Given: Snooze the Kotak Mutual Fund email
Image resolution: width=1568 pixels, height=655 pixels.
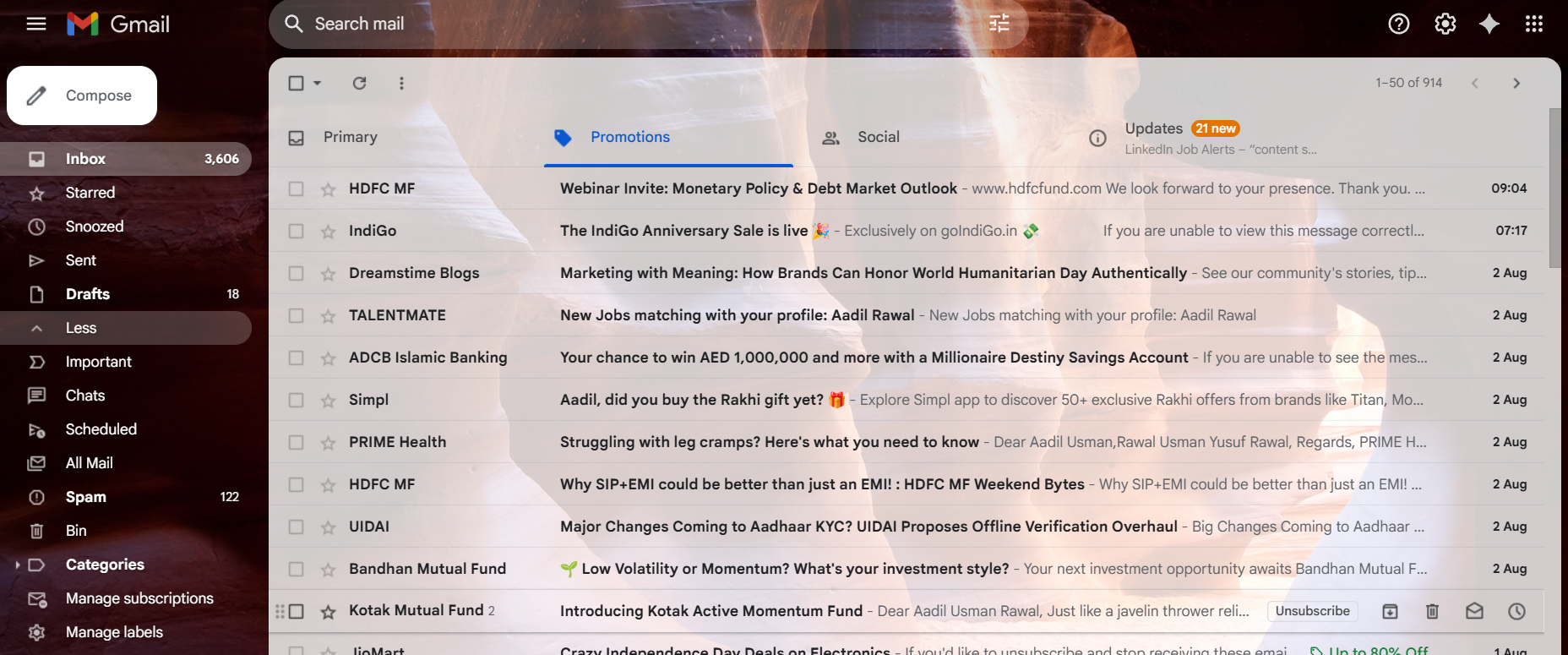Looking at the screenshot, I should [x=1516, y=611].
